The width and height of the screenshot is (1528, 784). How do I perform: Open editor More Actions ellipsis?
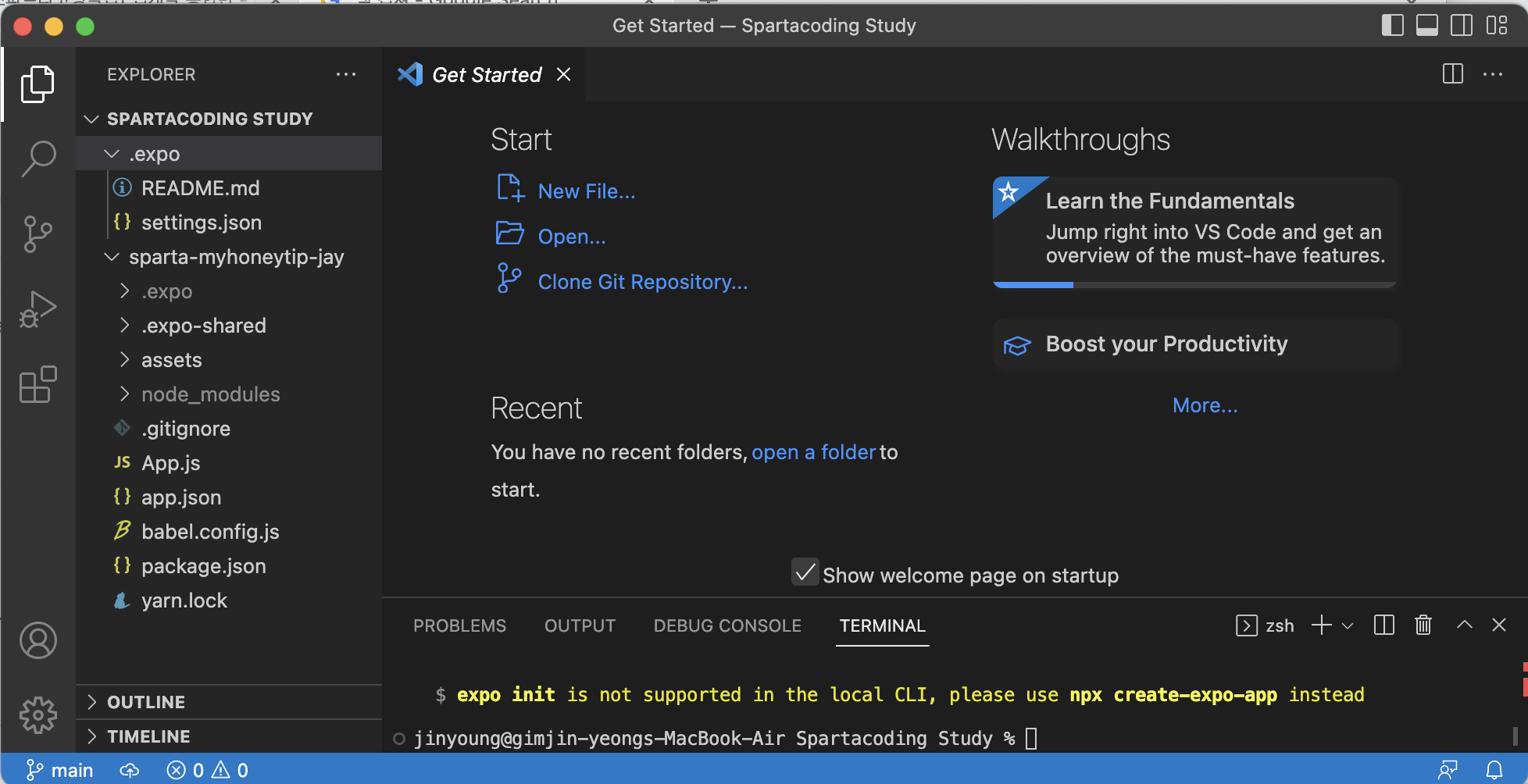coord(1493,74)
